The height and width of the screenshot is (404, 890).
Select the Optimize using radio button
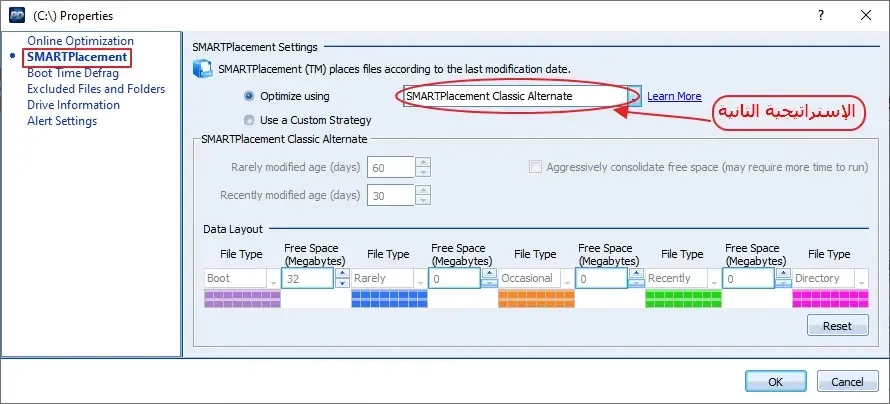(x=249, y=96)
